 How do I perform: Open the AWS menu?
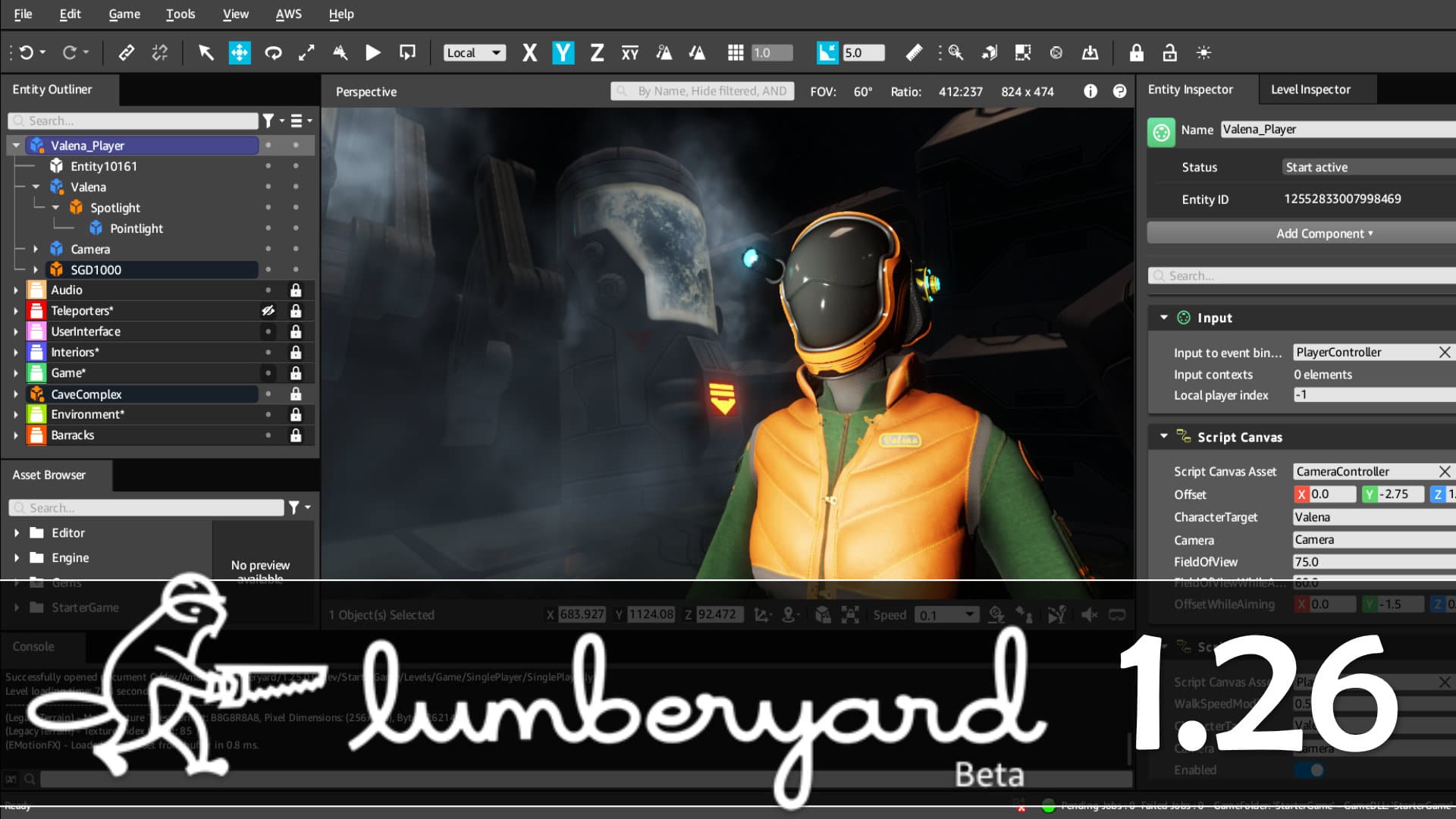(x=288, y=14)
